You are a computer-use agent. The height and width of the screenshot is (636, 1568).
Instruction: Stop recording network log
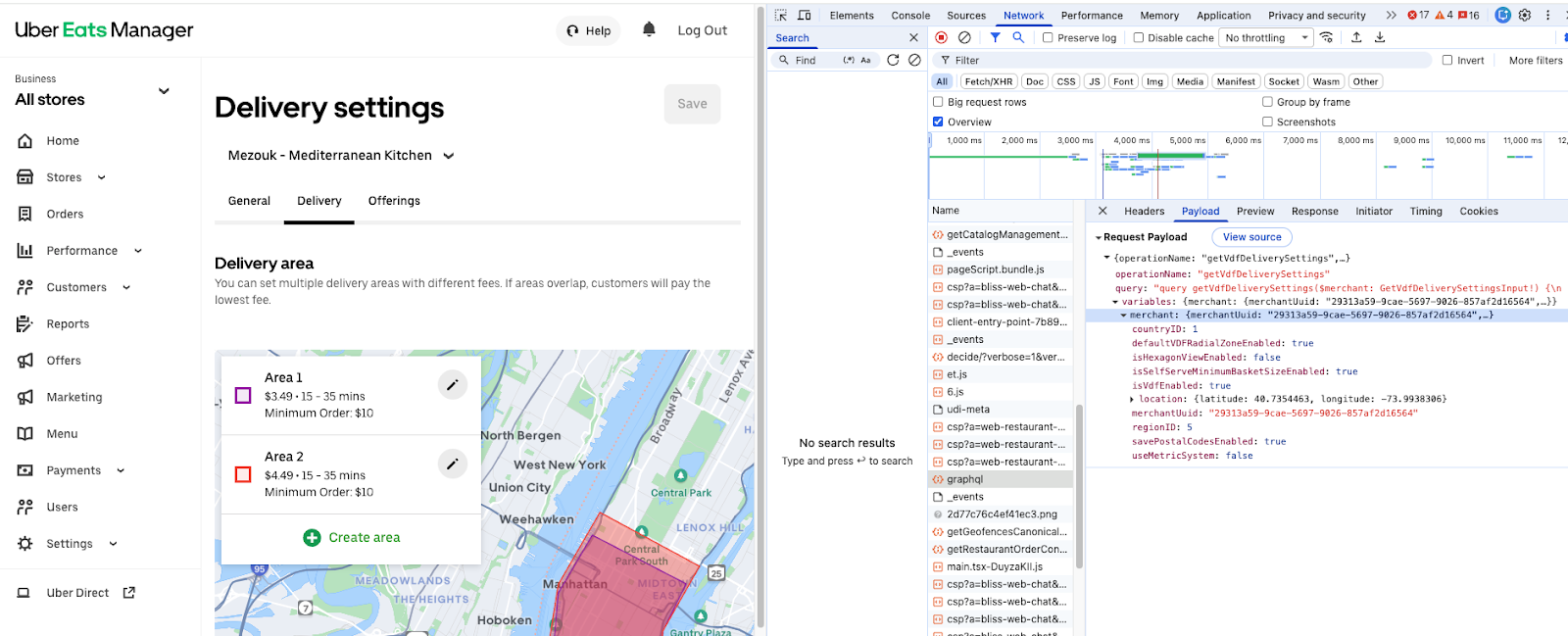[x=941, y=37]
